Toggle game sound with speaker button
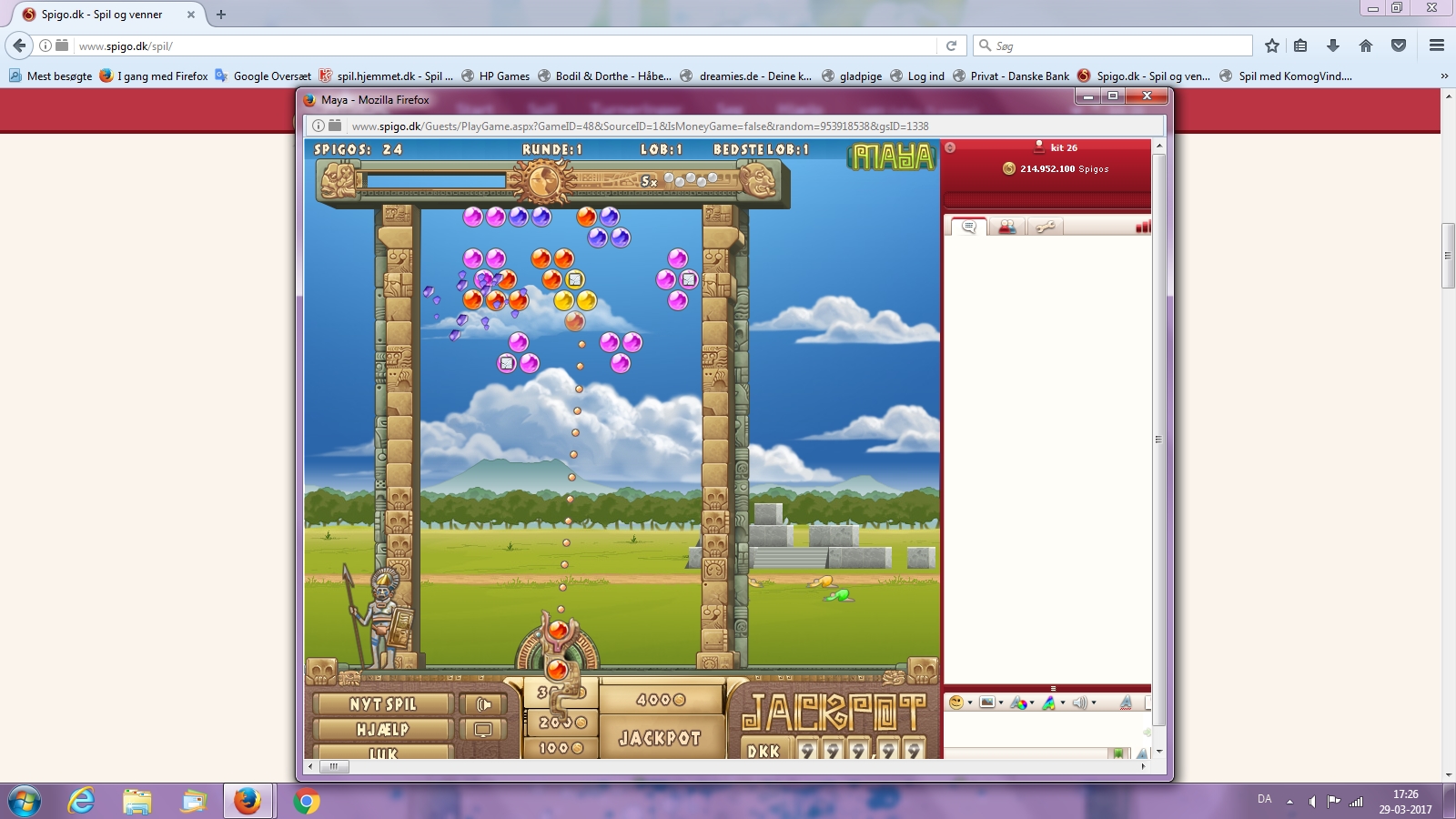Image resolution: width=1456 pixels, height=819 pixels. click(483, 704)
